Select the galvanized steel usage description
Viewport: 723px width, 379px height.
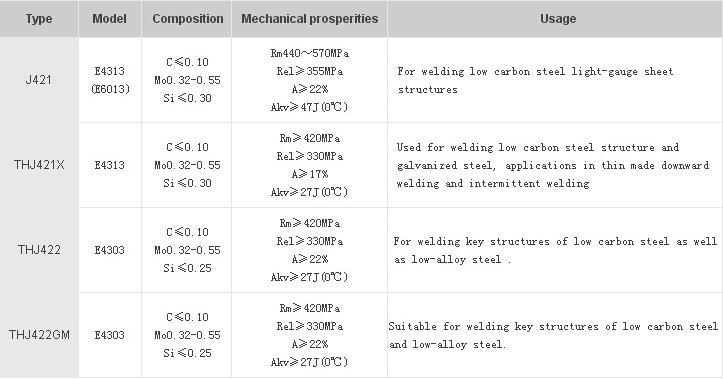pos(552,165)
